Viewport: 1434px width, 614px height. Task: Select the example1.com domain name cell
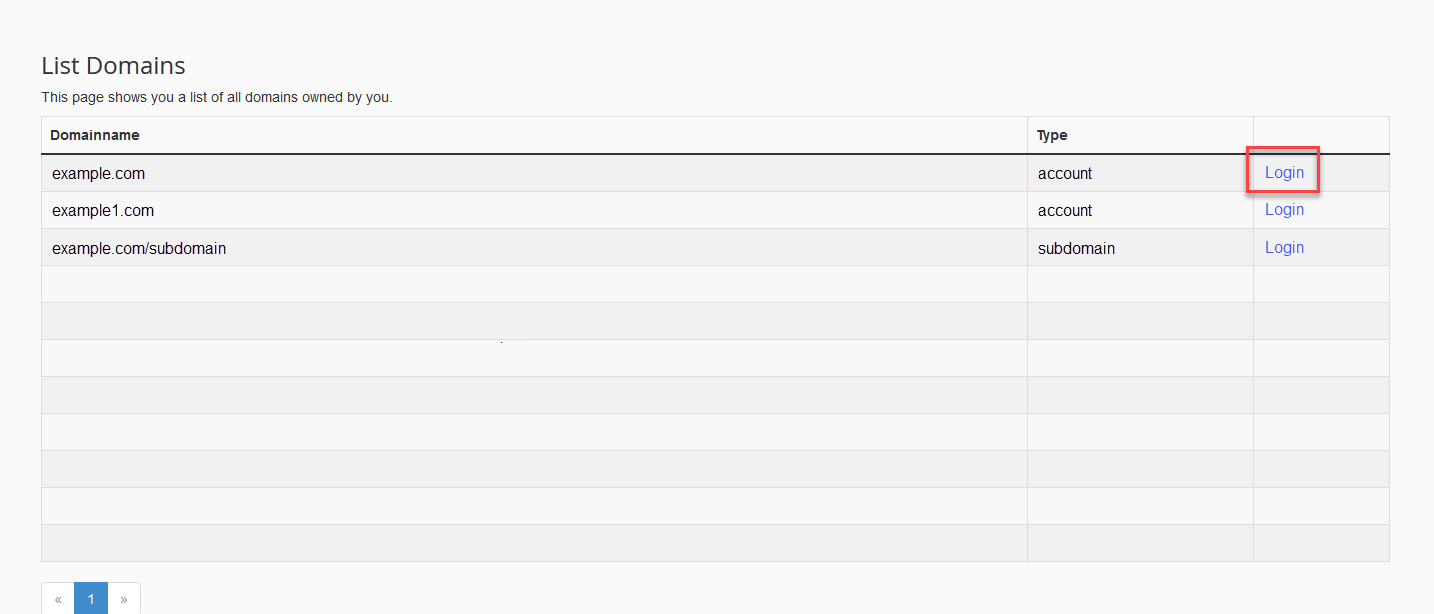coord(103,211)
